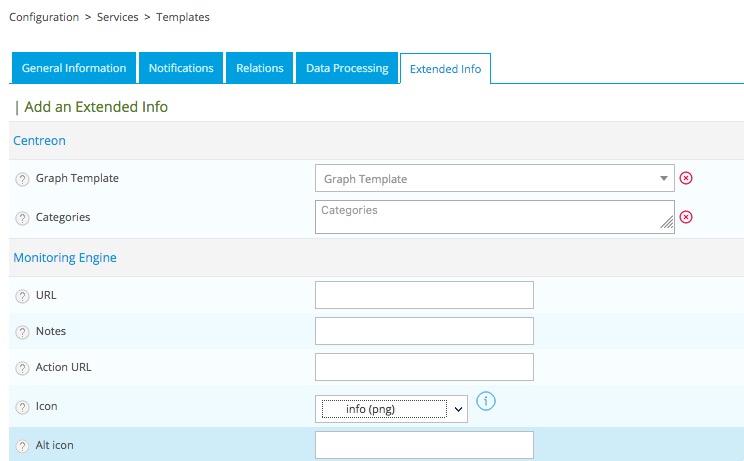This screenshot has height=461, width=744.
Task: Open the Notifications tab
Action: 181,68
